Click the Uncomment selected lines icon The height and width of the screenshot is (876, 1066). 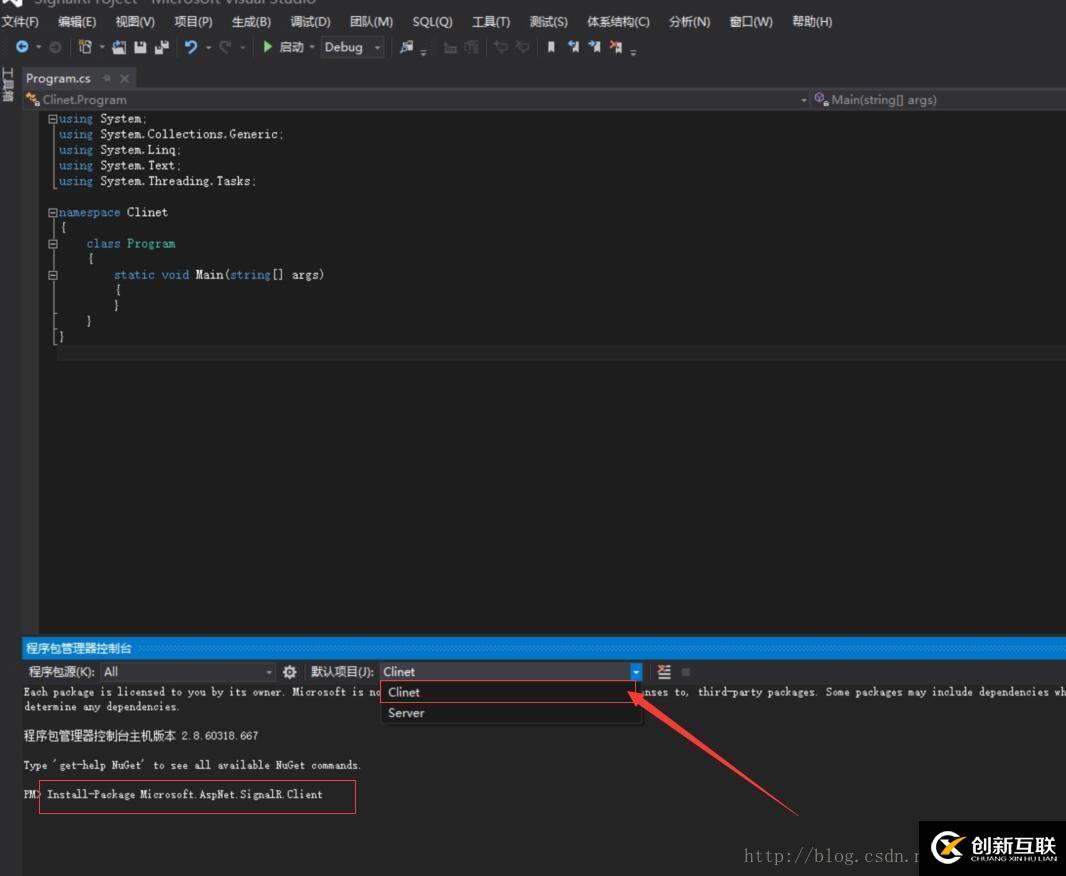471,48
